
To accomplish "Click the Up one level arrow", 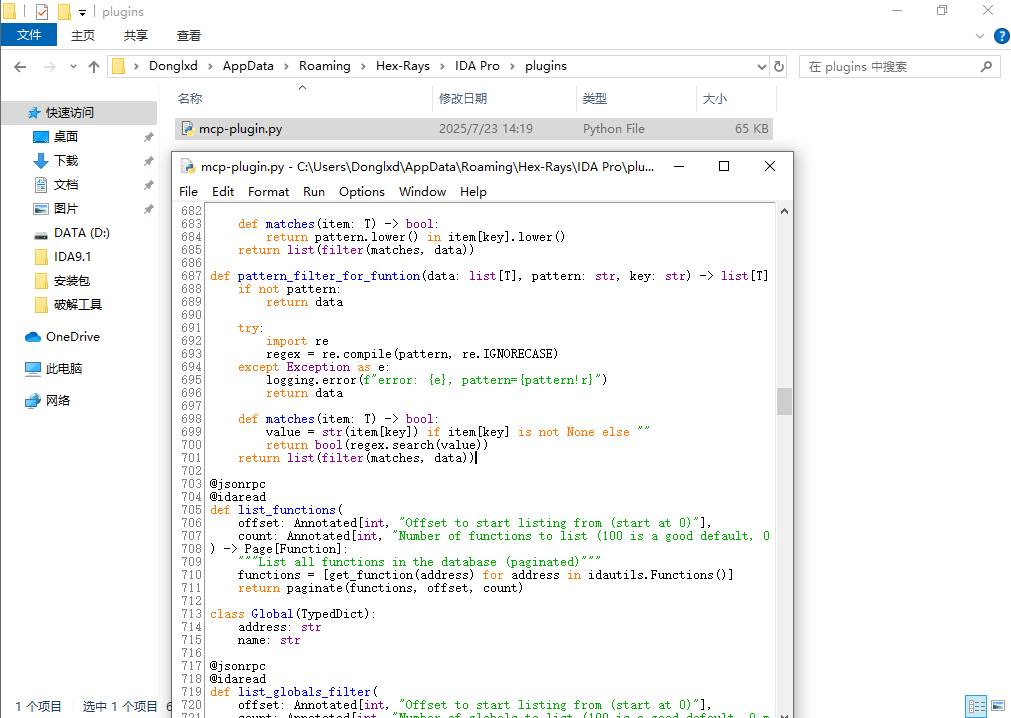I will [94, 67].
